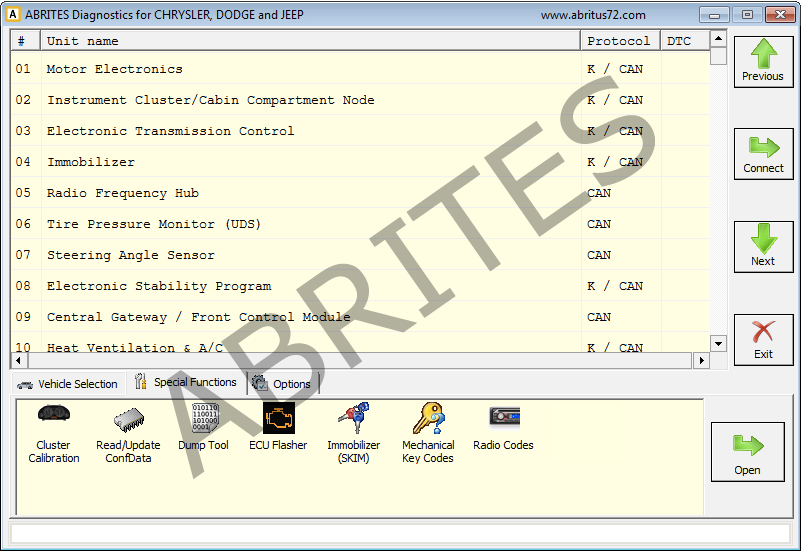Select Radio Frequency Hub row
Viewport: 802px width, 554px height.
[360, 193]
